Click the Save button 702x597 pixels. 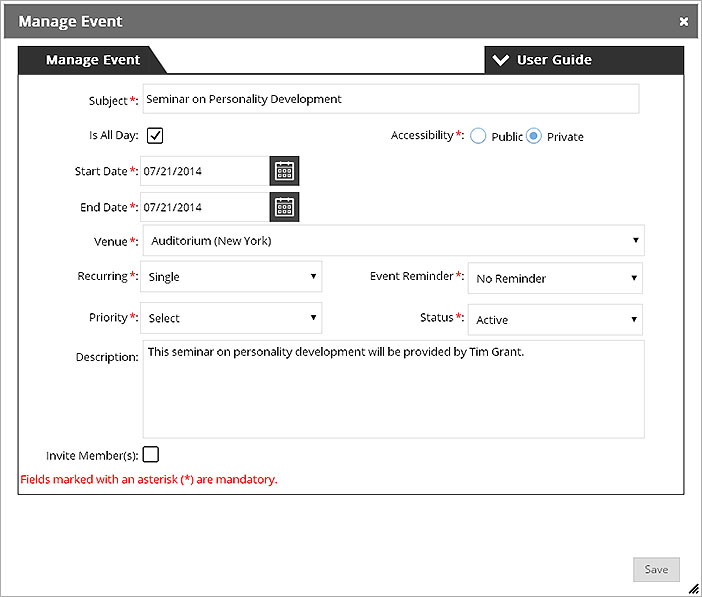[656, 569]
